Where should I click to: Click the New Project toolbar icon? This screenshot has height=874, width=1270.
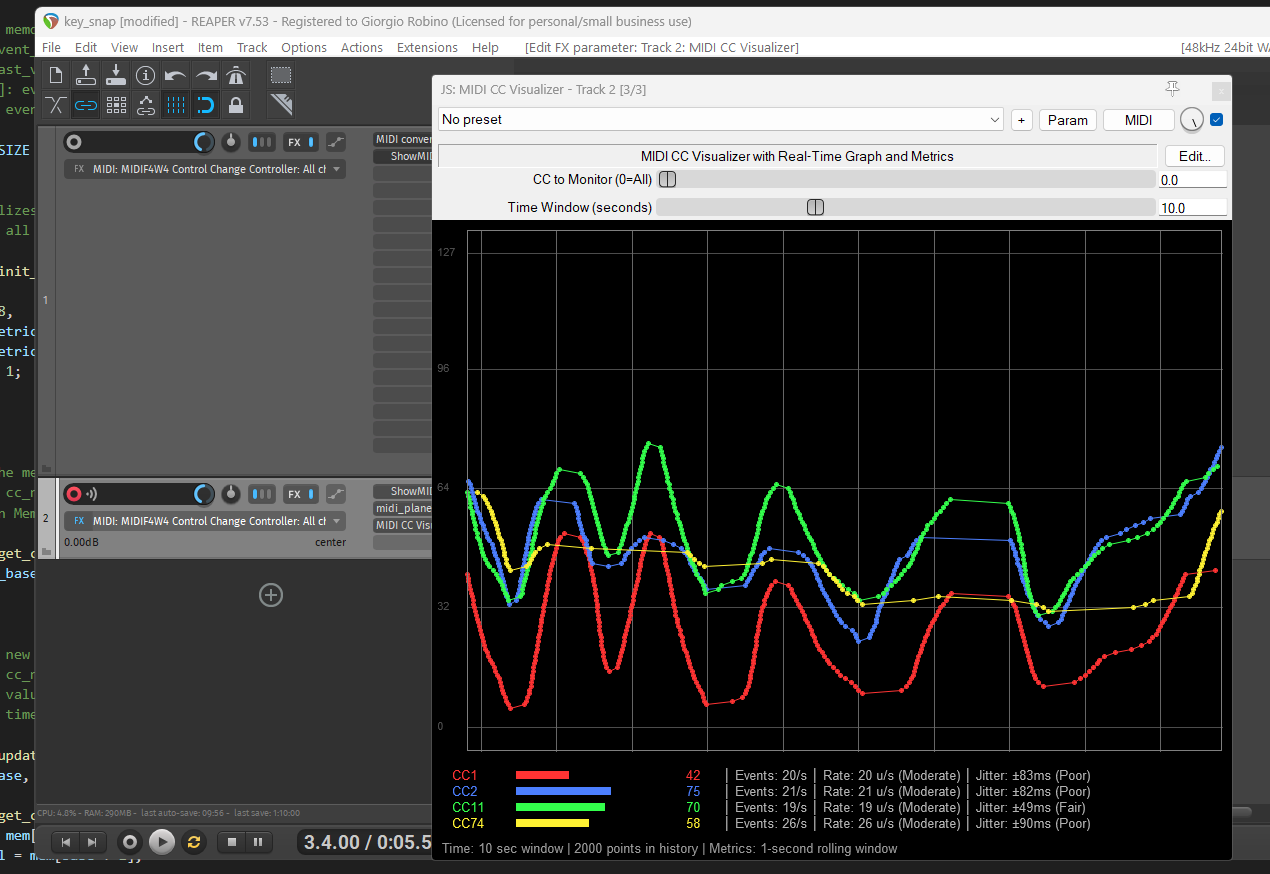coord(56,75)
